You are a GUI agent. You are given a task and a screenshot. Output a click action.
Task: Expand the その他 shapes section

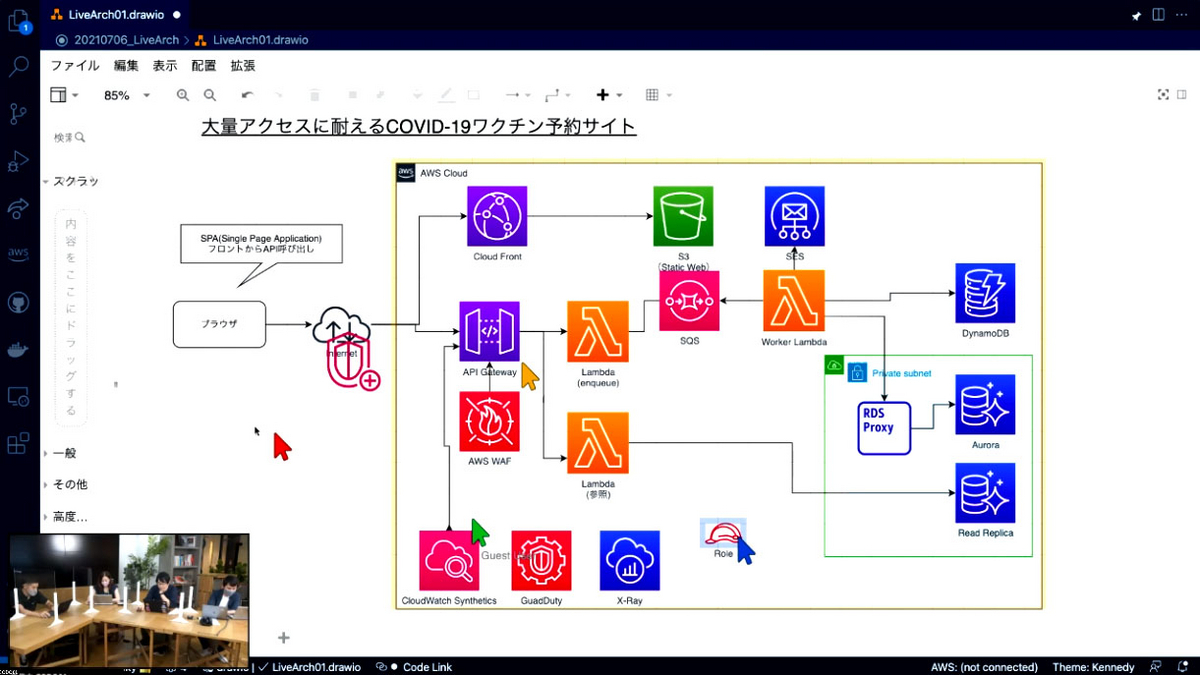(65, 484)
